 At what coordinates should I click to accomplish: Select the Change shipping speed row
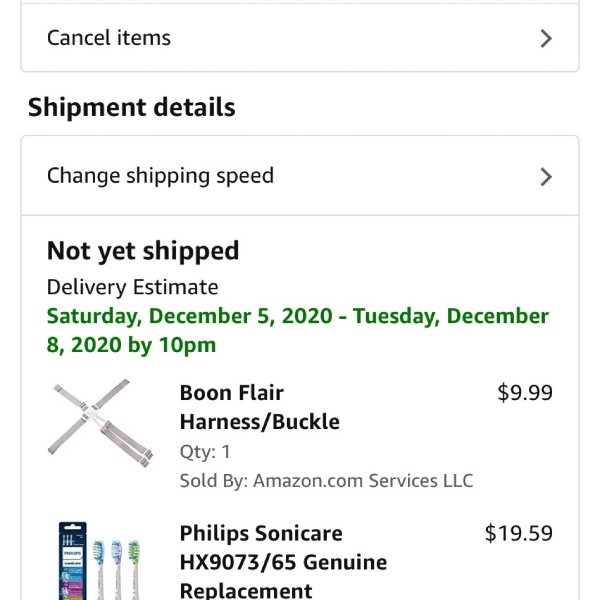coord(300,176)
